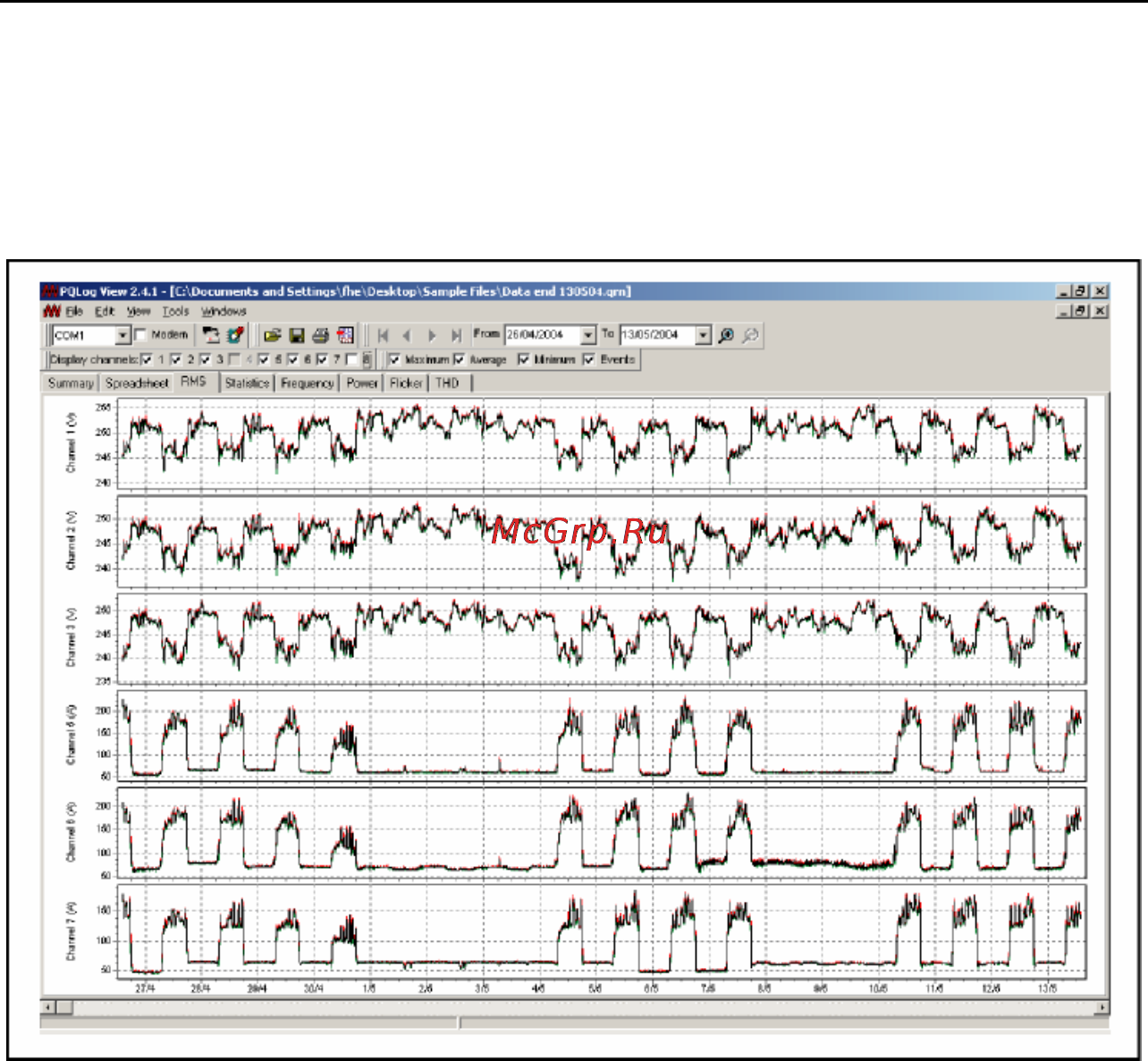Switch to the Spreadsheet tab
The width and height of the screenshot is (1148, 1061).
click(137, 383)
